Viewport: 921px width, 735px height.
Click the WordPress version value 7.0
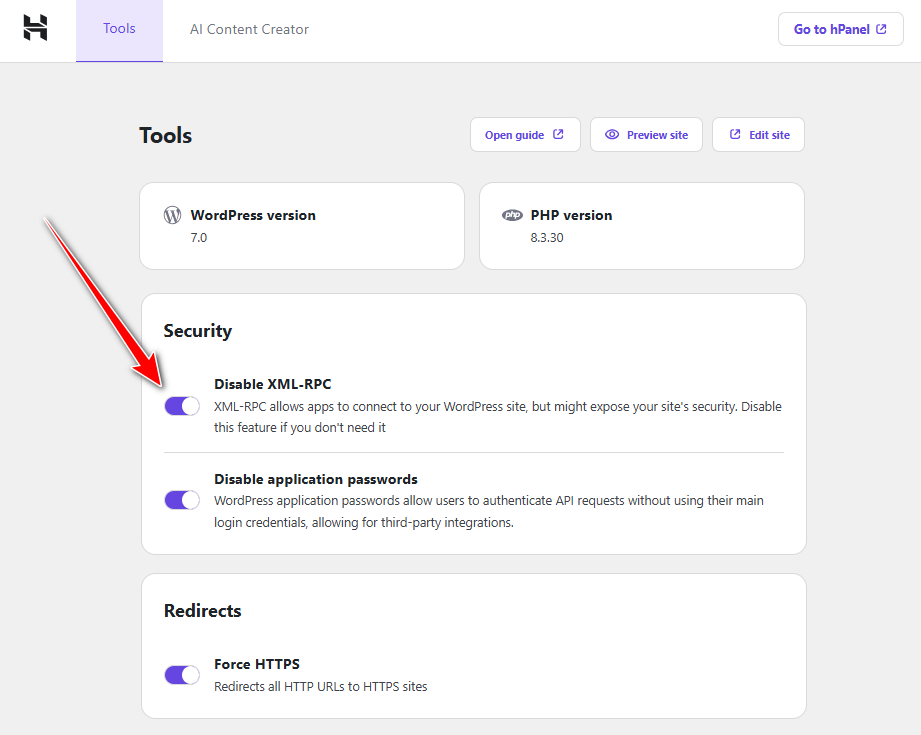pyautogui.click(x=199, y=237)
